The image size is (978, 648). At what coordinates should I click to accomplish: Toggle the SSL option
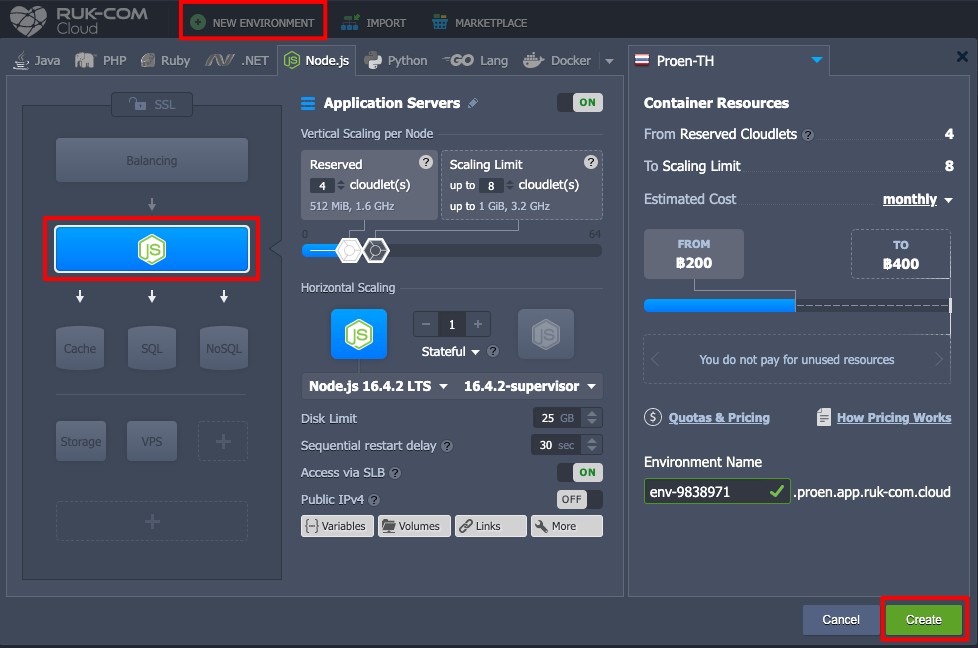click(x=152, y=104)
